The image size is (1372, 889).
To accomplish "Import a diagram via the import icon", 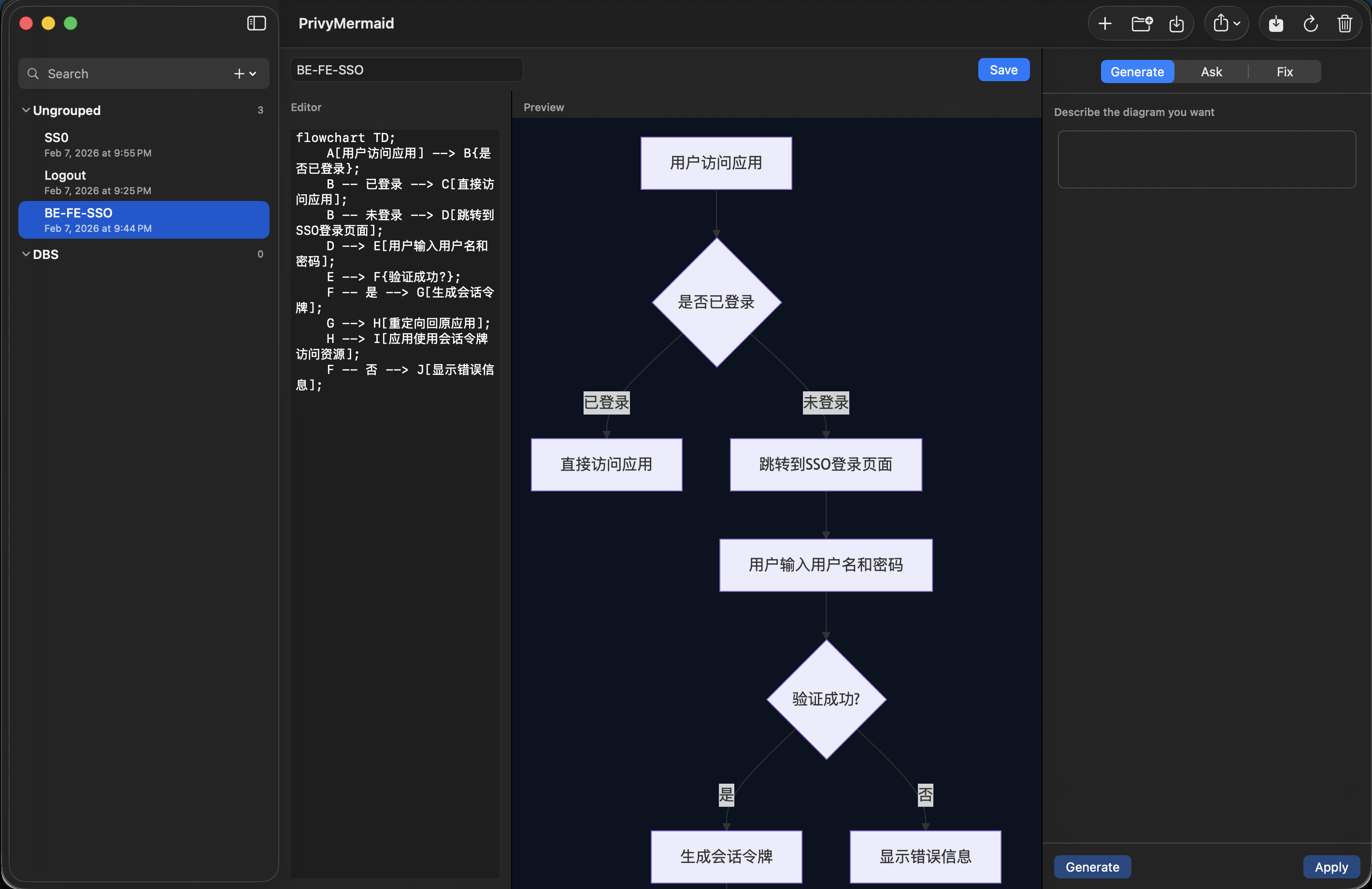I will coord(1177,23).
